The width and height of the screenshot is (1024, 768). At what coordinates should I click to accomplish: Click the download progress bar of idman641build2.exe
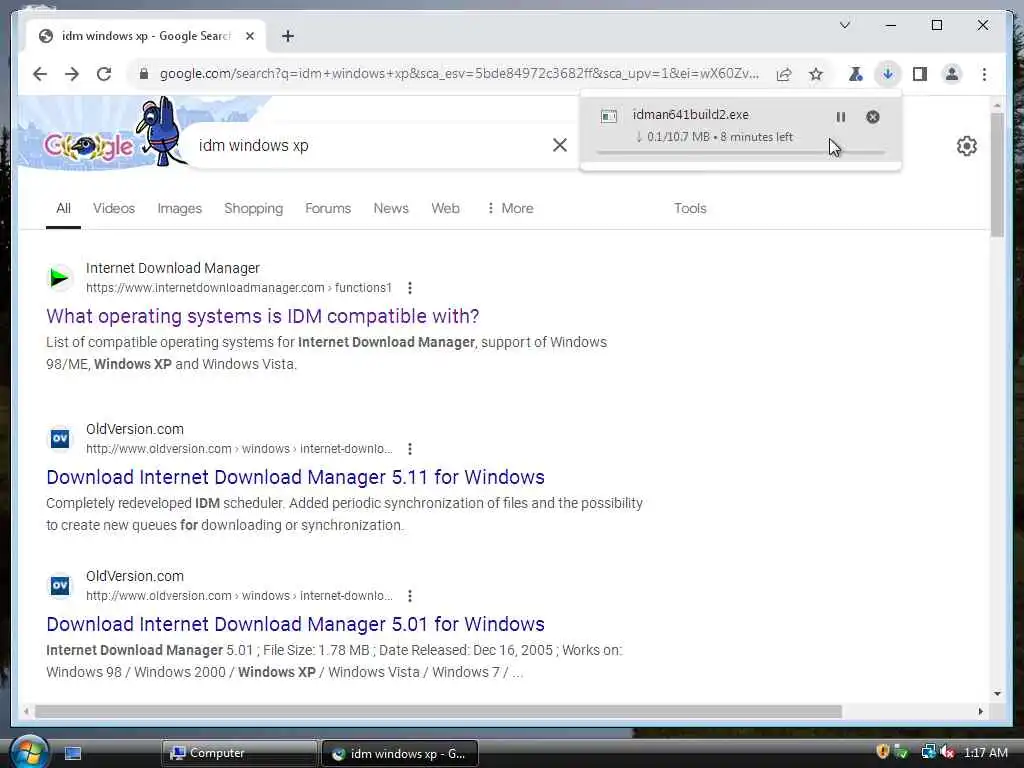(741, 153)
